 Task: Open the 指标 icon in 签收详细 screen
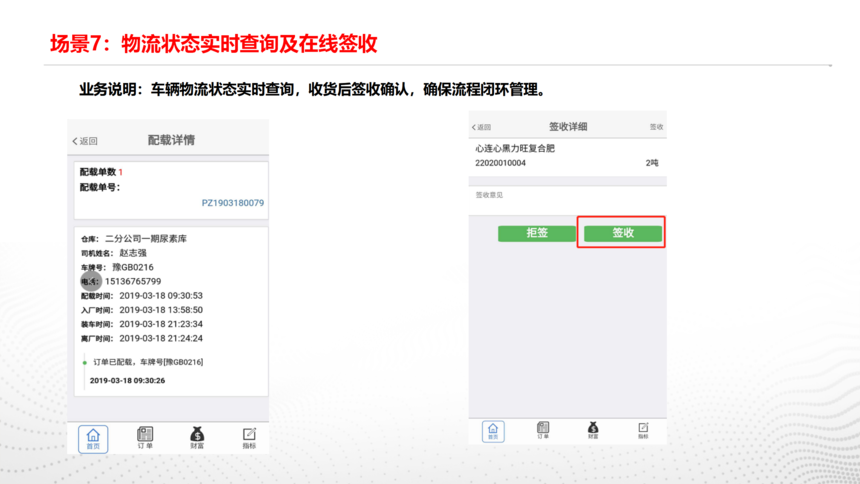[x=643, y=430]
